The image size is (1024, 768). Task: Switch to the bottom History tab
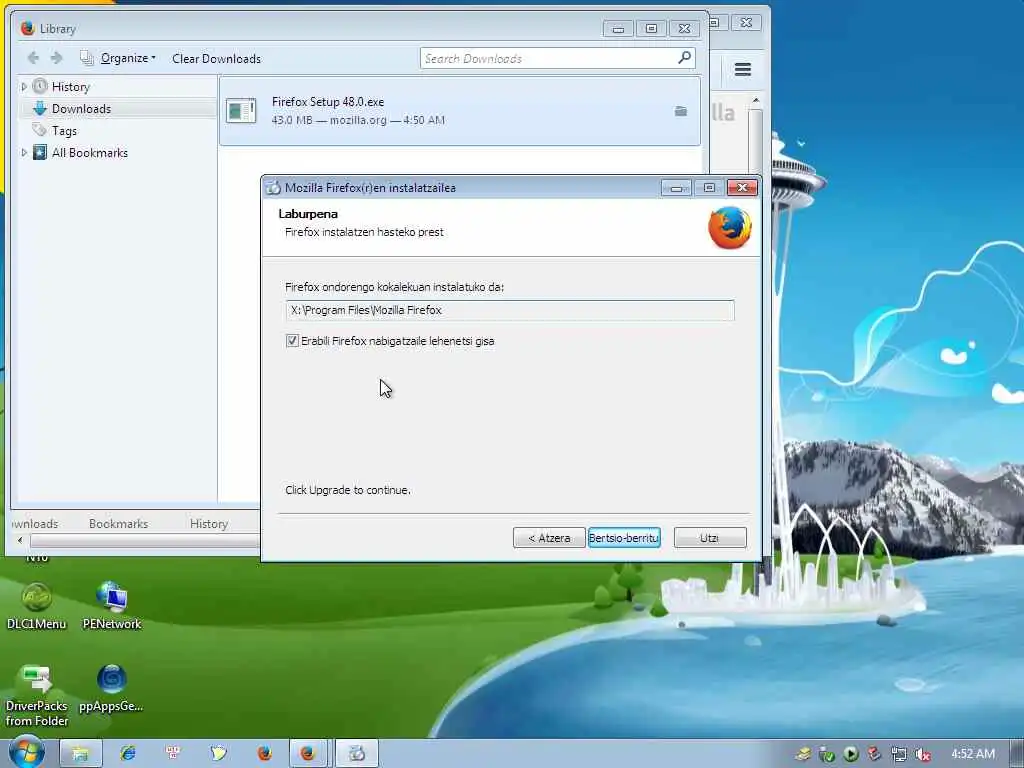click(208, 523)
